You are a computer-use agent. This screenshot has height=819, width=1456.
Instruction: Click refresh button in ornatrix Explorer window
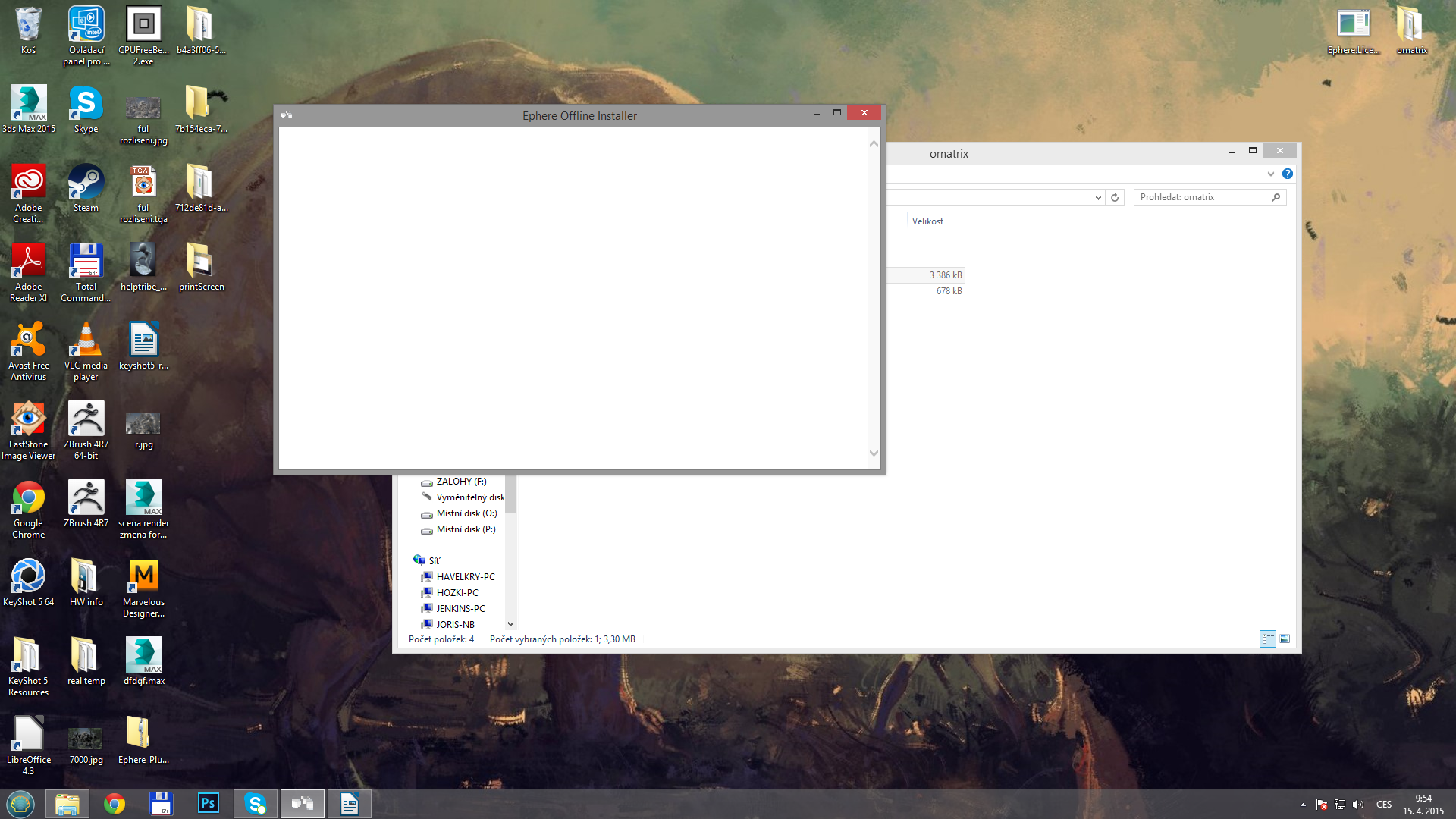click(x=1115, y=197)
